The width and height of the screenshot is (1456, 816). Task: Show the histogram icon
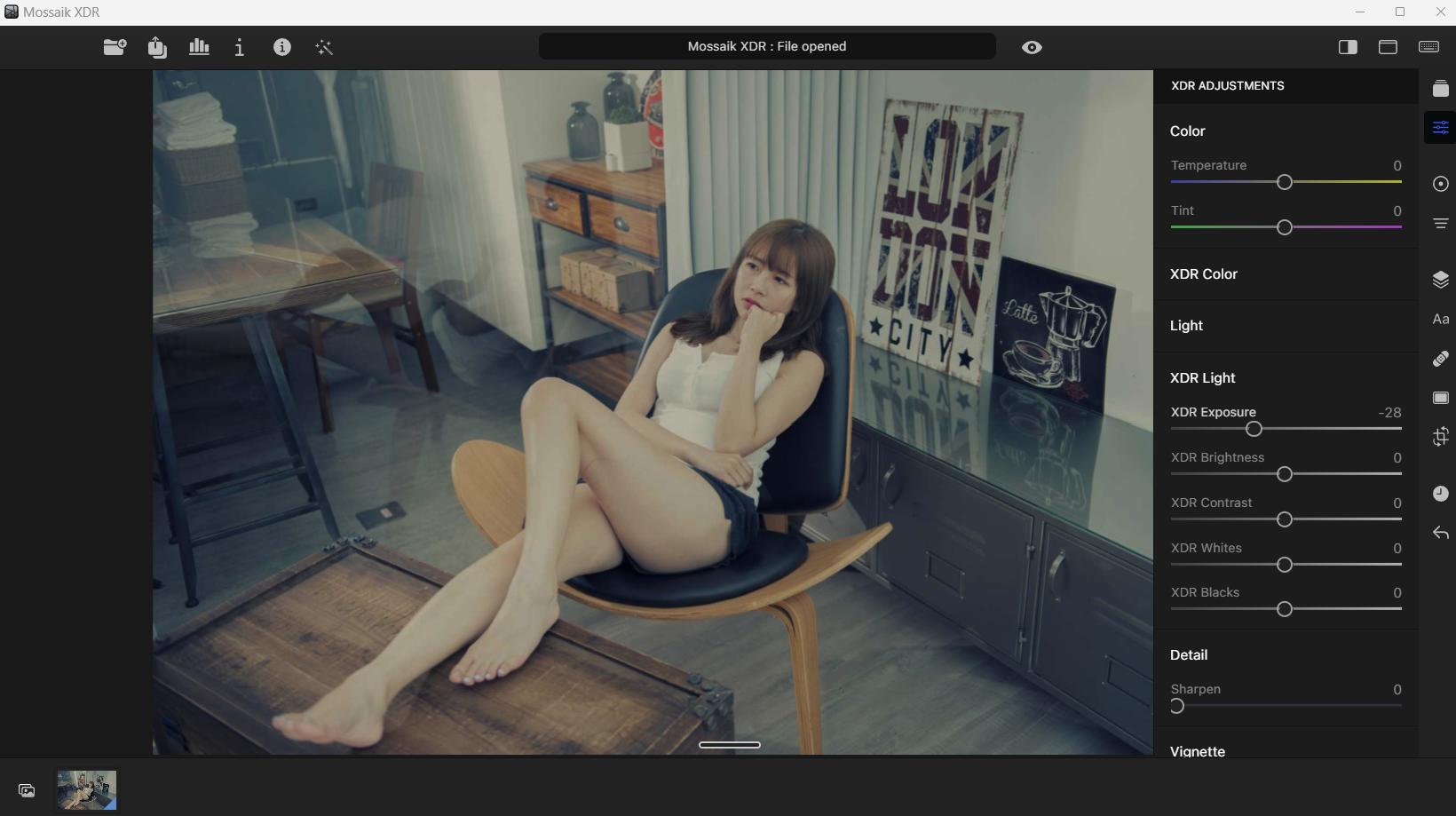[x=199, y=47]
